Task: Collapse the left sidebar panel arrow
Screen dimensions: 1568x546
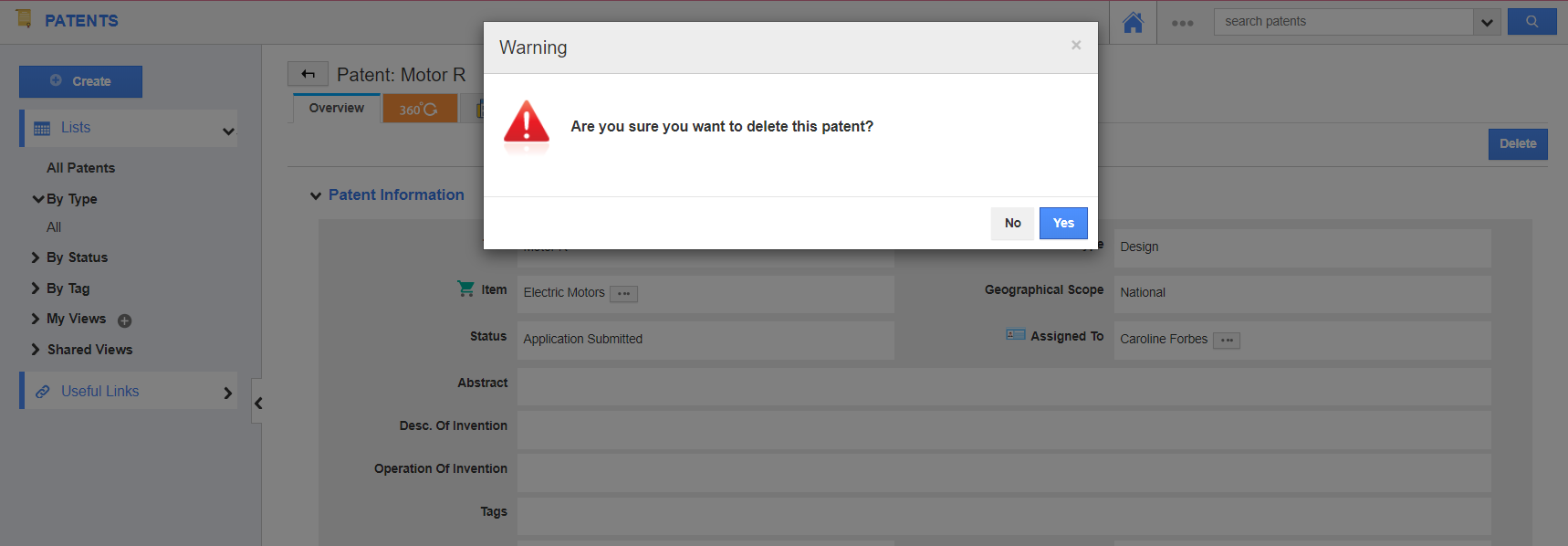Action: click(x=258, y=403)
